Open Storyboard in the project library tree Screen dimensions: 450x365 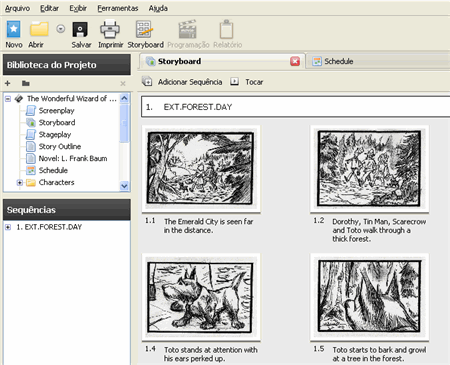pos(57,123)
